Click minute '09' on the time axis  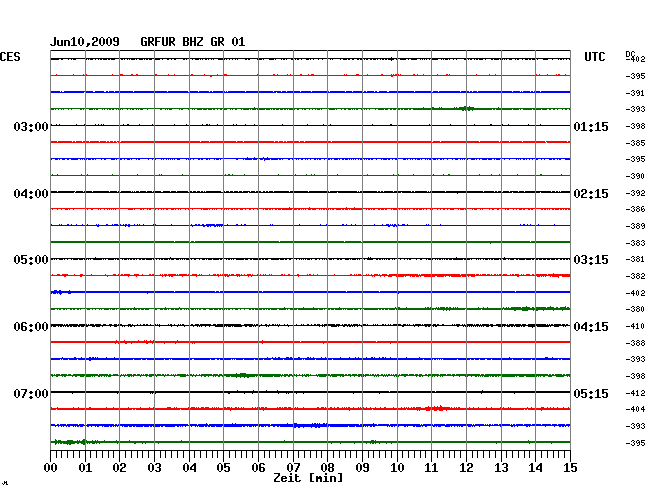click(x=362, y=468)
